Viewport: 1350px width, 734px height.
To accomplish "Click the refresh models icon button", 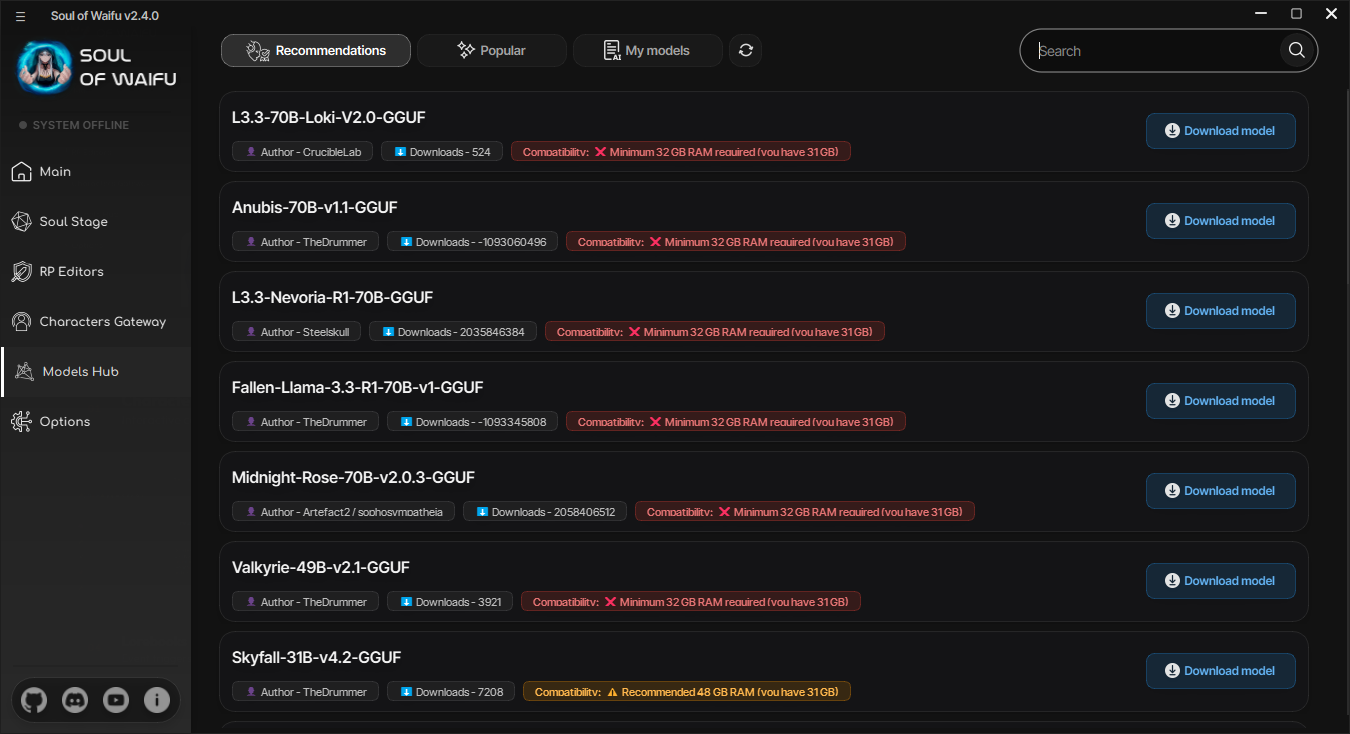I will coord(746,51).
